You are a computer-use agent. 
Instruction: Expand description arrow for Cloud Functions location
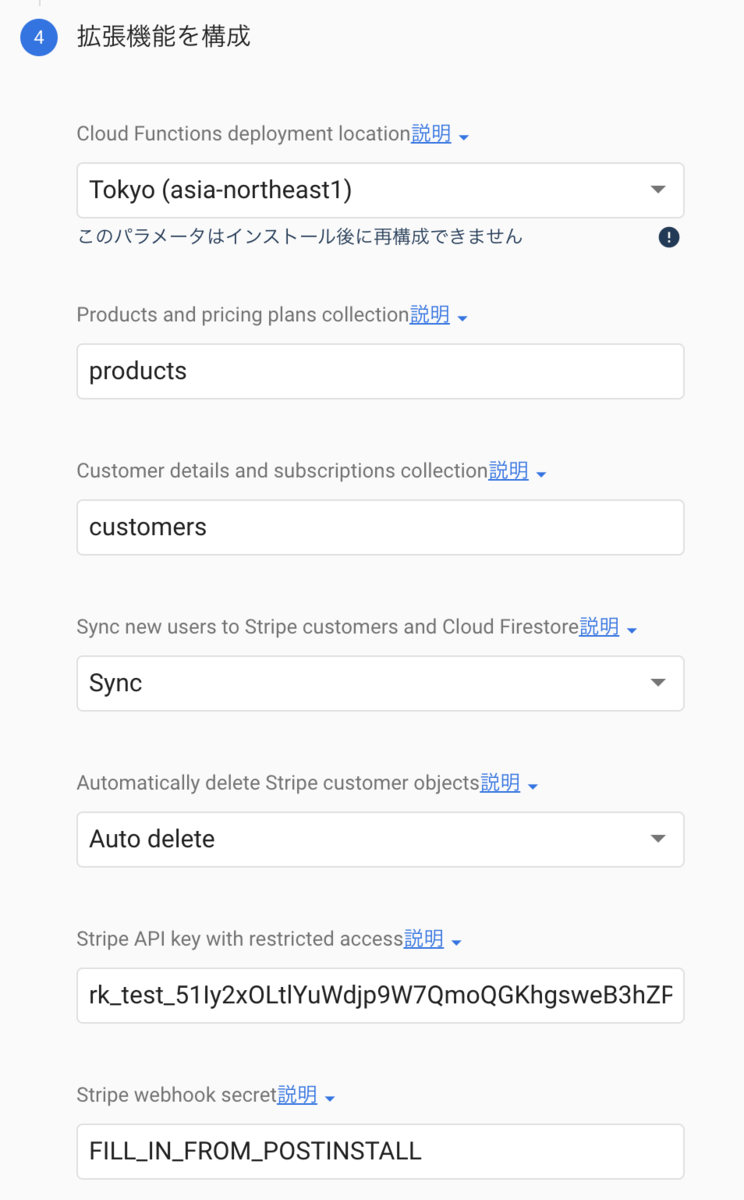click(464, 137)
